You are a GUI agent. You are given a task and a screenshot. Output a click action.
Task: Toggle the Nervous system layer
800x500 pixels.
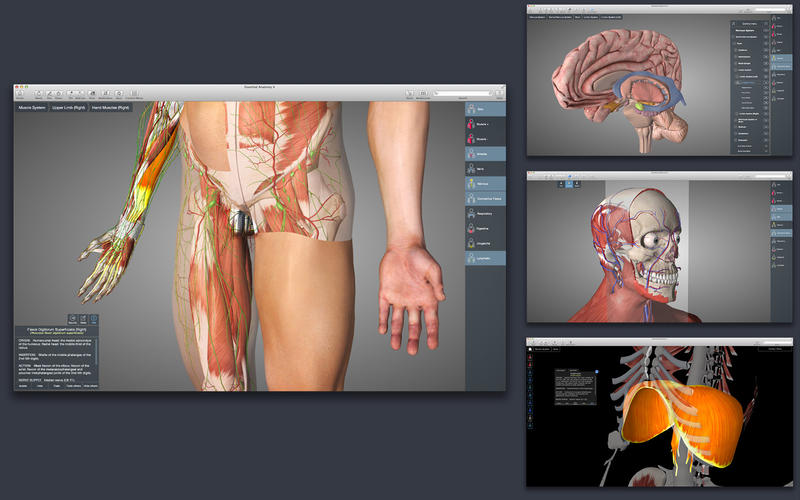point(485,184)
